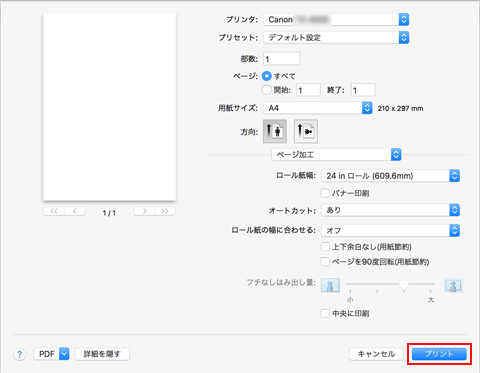480x373 pixels.
Task: Click the 詳細を隠す button
Action: pos(102,354)
